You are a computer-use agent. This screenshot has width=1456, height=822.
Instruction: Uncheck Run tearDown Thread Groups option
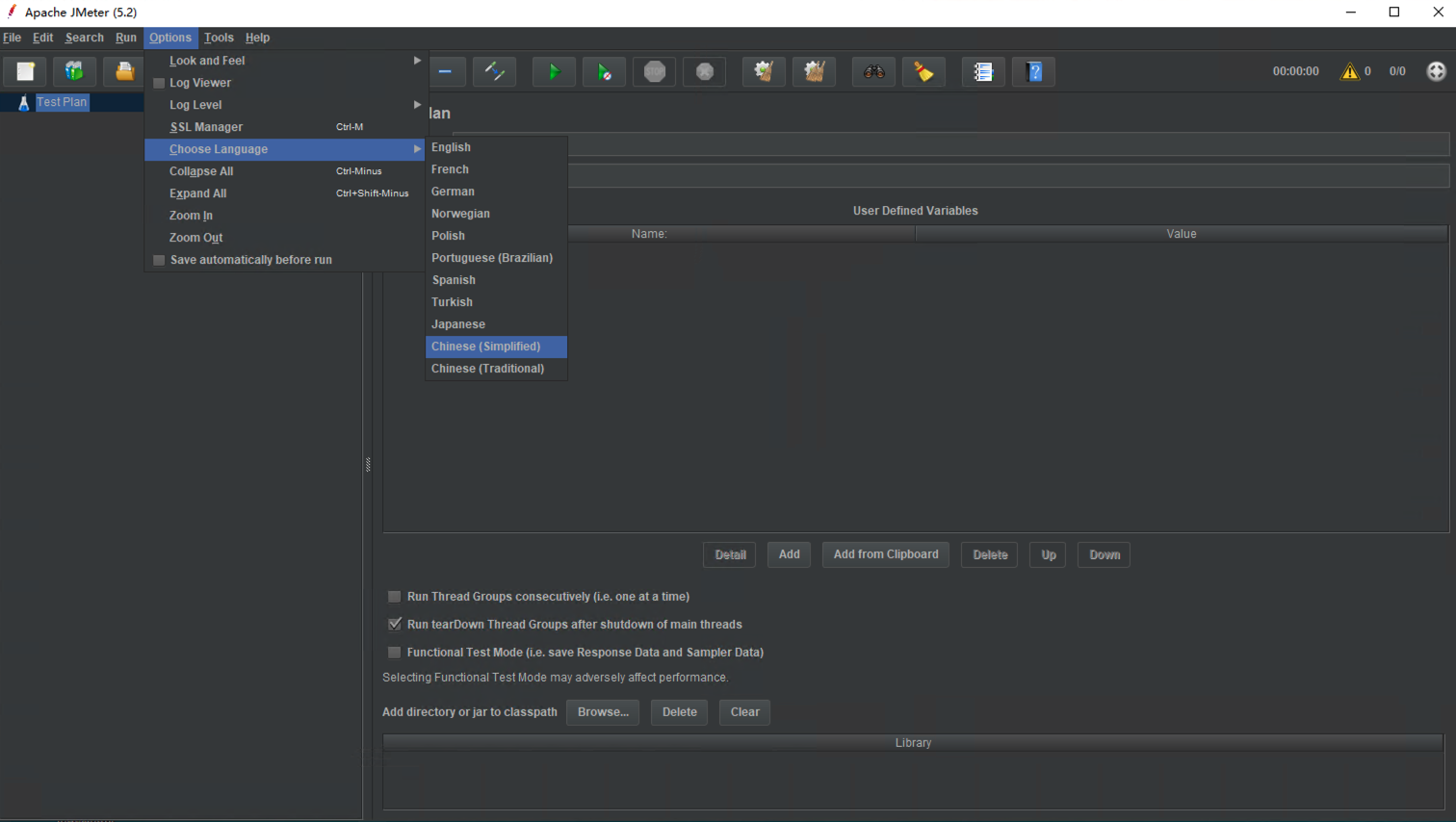395,625
